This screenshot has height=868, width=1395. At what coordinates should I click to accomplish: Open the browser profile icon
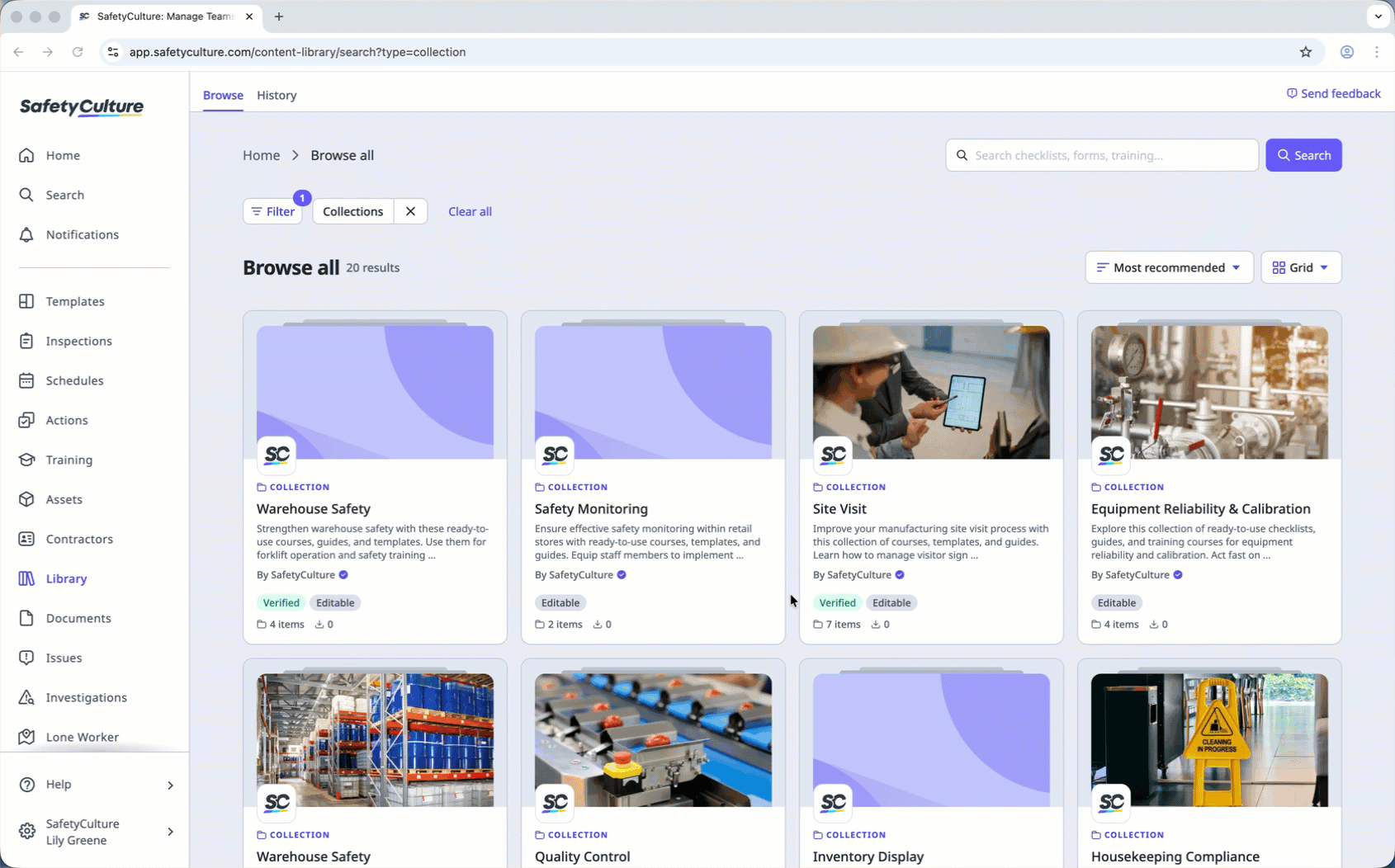tap(1347, 52)
